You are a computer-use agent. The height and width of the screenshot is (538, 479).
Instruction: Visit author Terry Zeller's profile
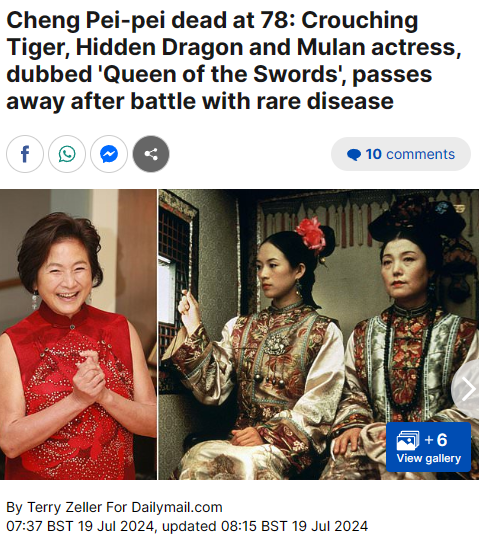tap(65, 507)
